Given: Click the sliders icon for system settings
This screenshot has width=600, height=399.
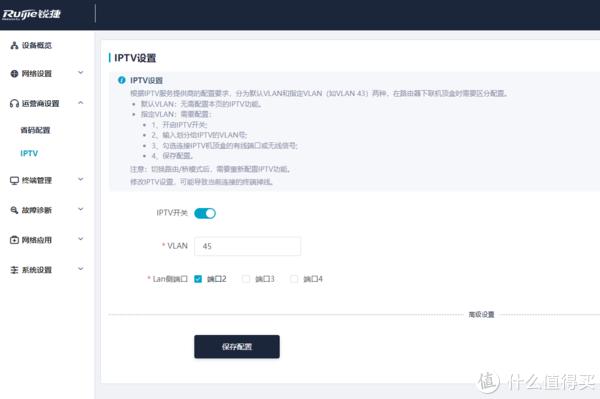Looking at the screenshot, I should point(14,270).
